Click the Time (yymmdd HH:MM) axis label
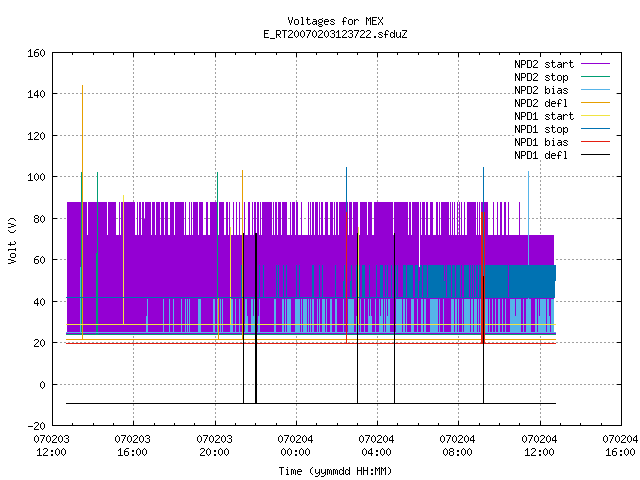Screen dimensions: 640x480 pos(335,471)
